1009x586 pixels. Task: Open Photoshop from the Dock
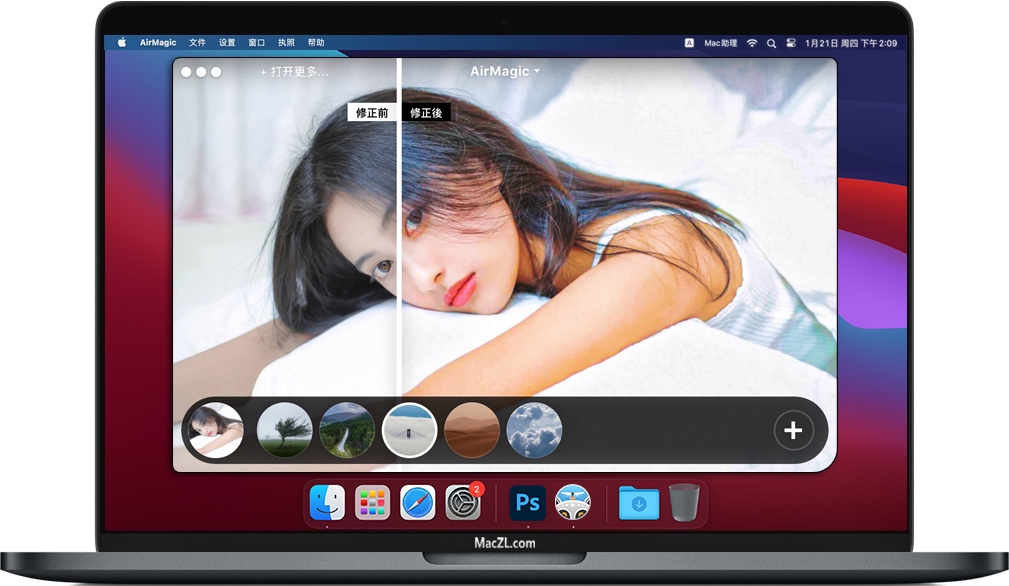click(527, 503)
